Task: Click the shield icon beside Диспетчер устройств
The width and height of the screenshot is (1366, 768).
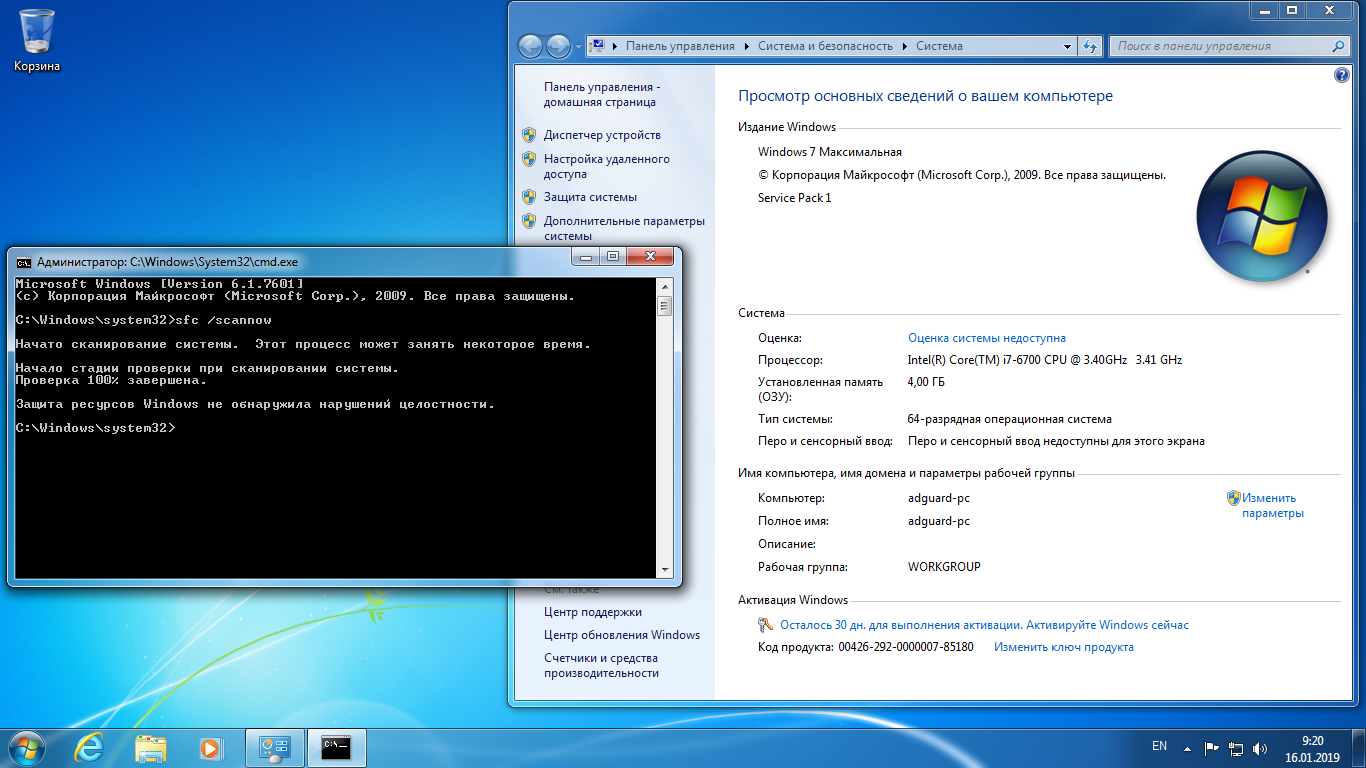Action: 529,135
